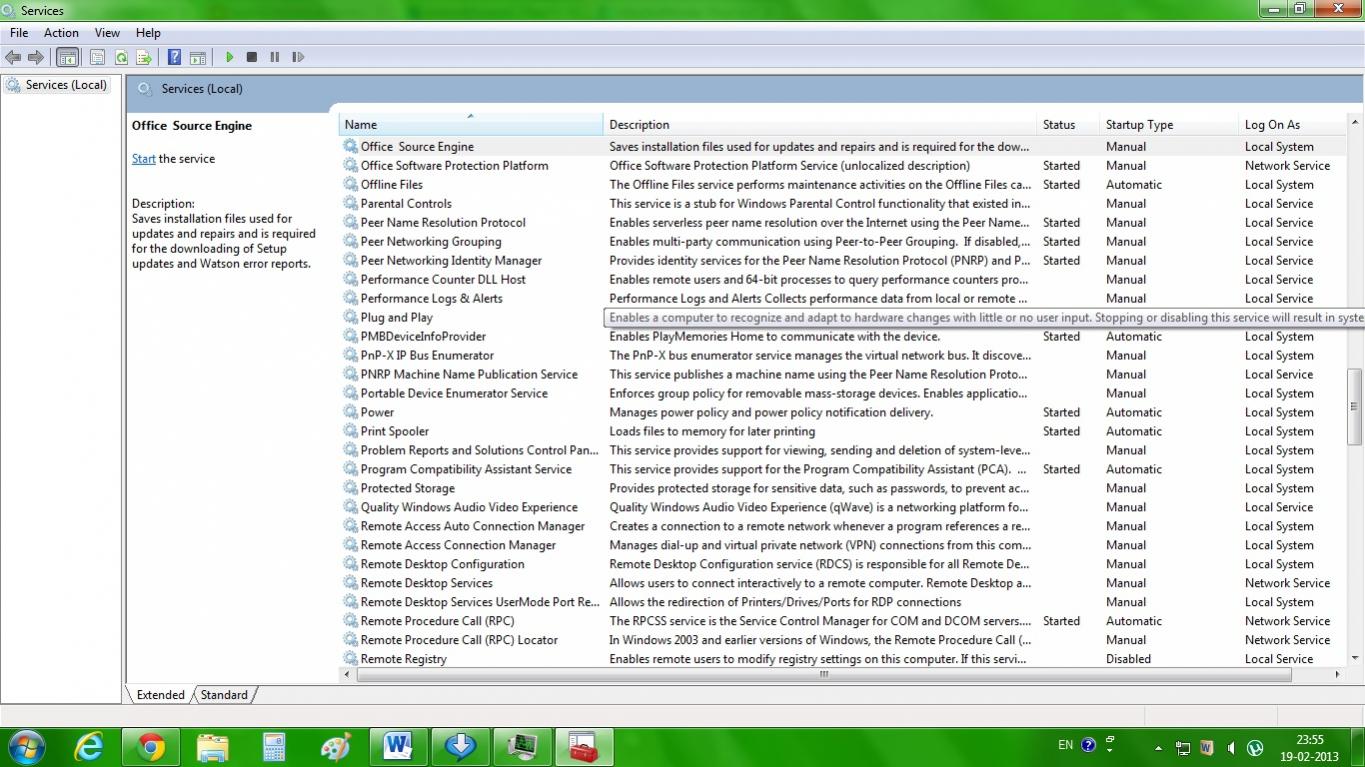The width and height of the screenshot is (1365, 767).
Task: Toggle Show/Hide Action Pane toolbar icon
Action: click(x=198, y=58)
